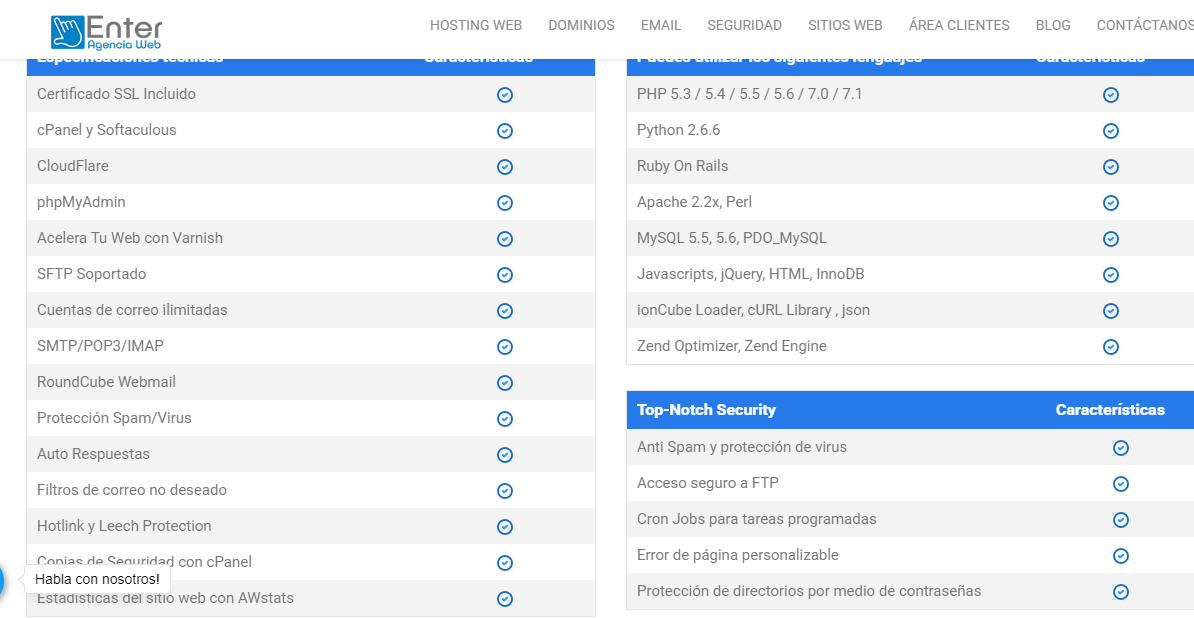This screenshot has height=618, width=1194.
Task: Click the 'Protección Spam/Virus' text
Action: point(114,419)
